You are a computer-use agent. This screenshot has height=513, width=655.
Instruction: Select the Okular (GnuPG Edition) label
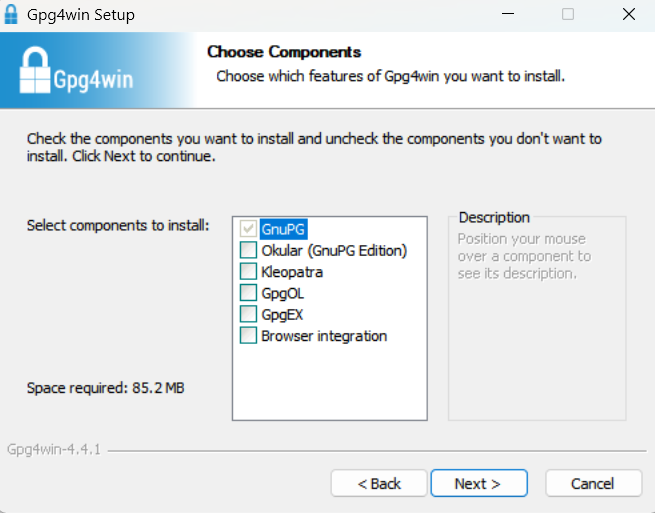334,250
